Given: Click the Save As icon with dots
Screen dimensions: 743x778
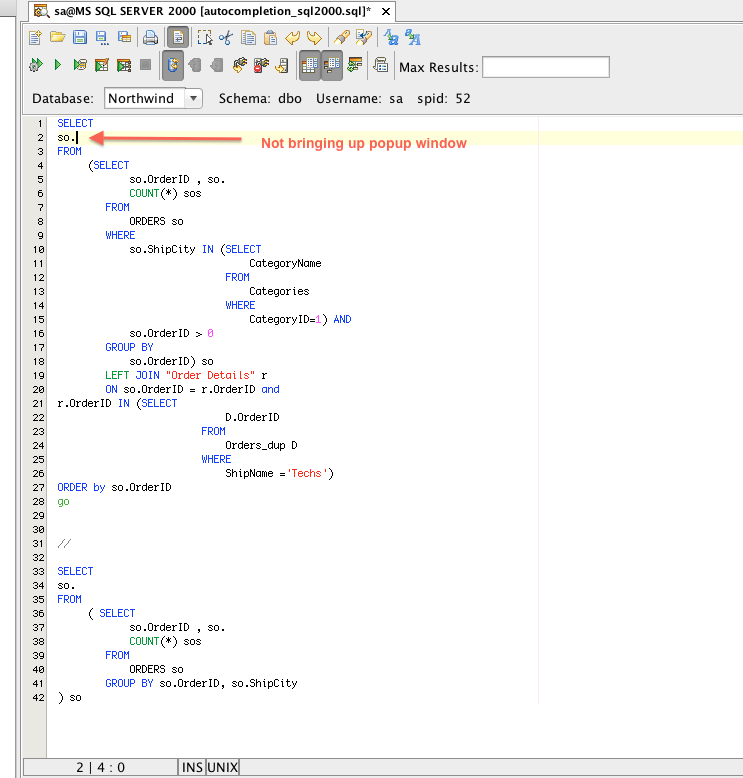Looking at the screenshot, I should point(102,38).
